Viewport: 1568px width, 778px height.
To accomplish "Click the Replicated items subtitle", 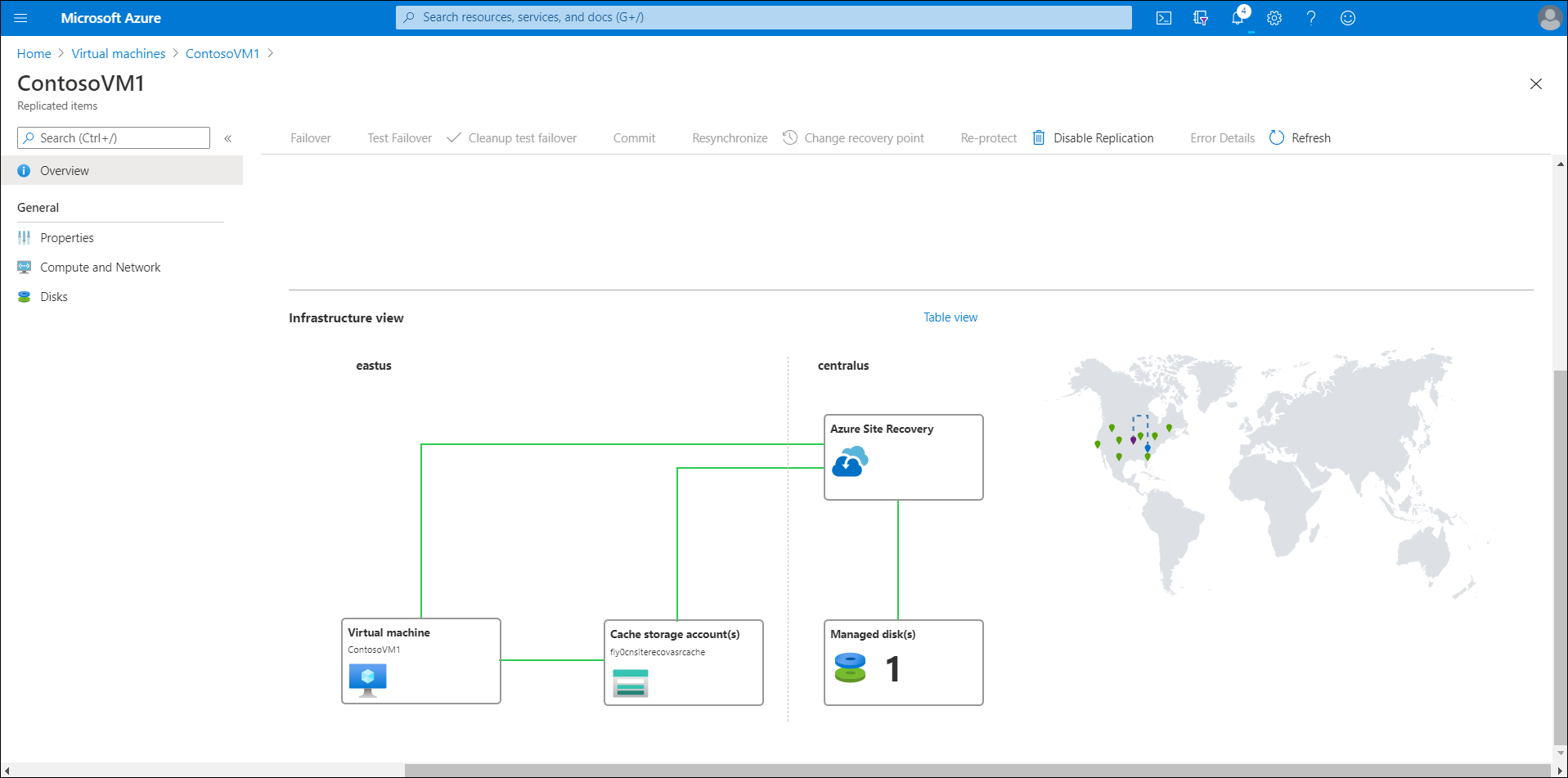I will (57, 106).
